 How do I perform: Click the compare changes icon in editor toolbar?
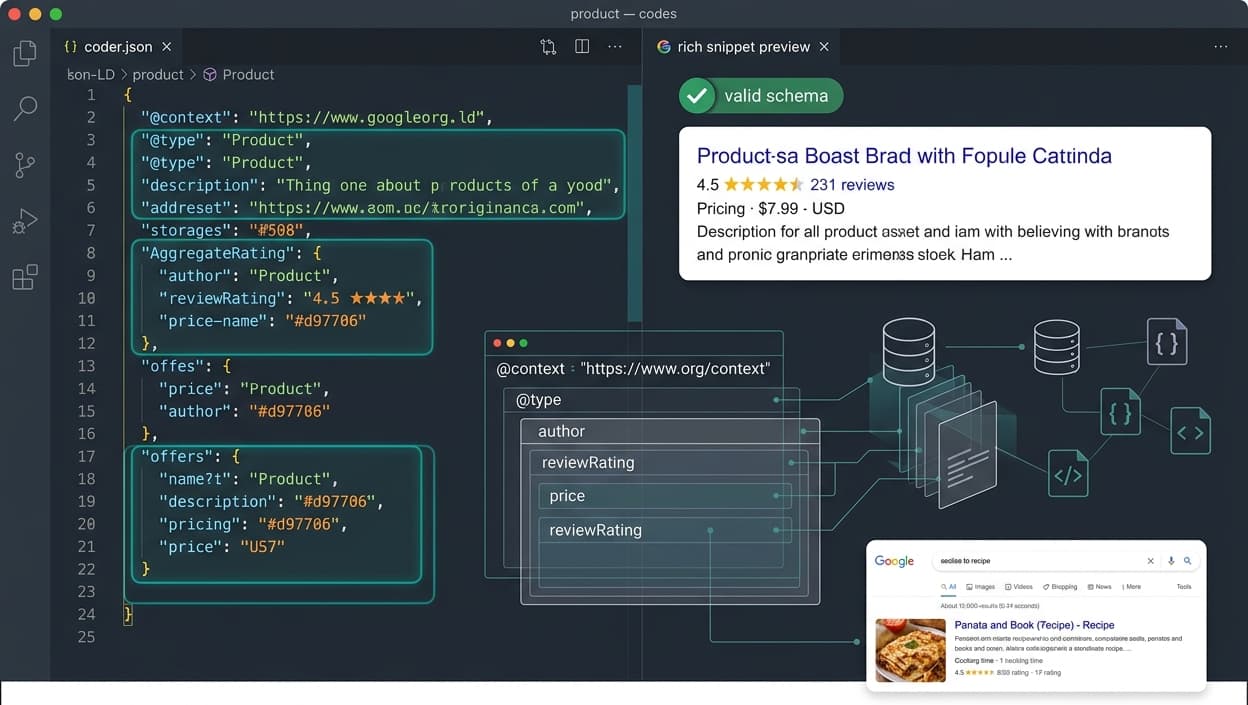click(x=548, y=47)
